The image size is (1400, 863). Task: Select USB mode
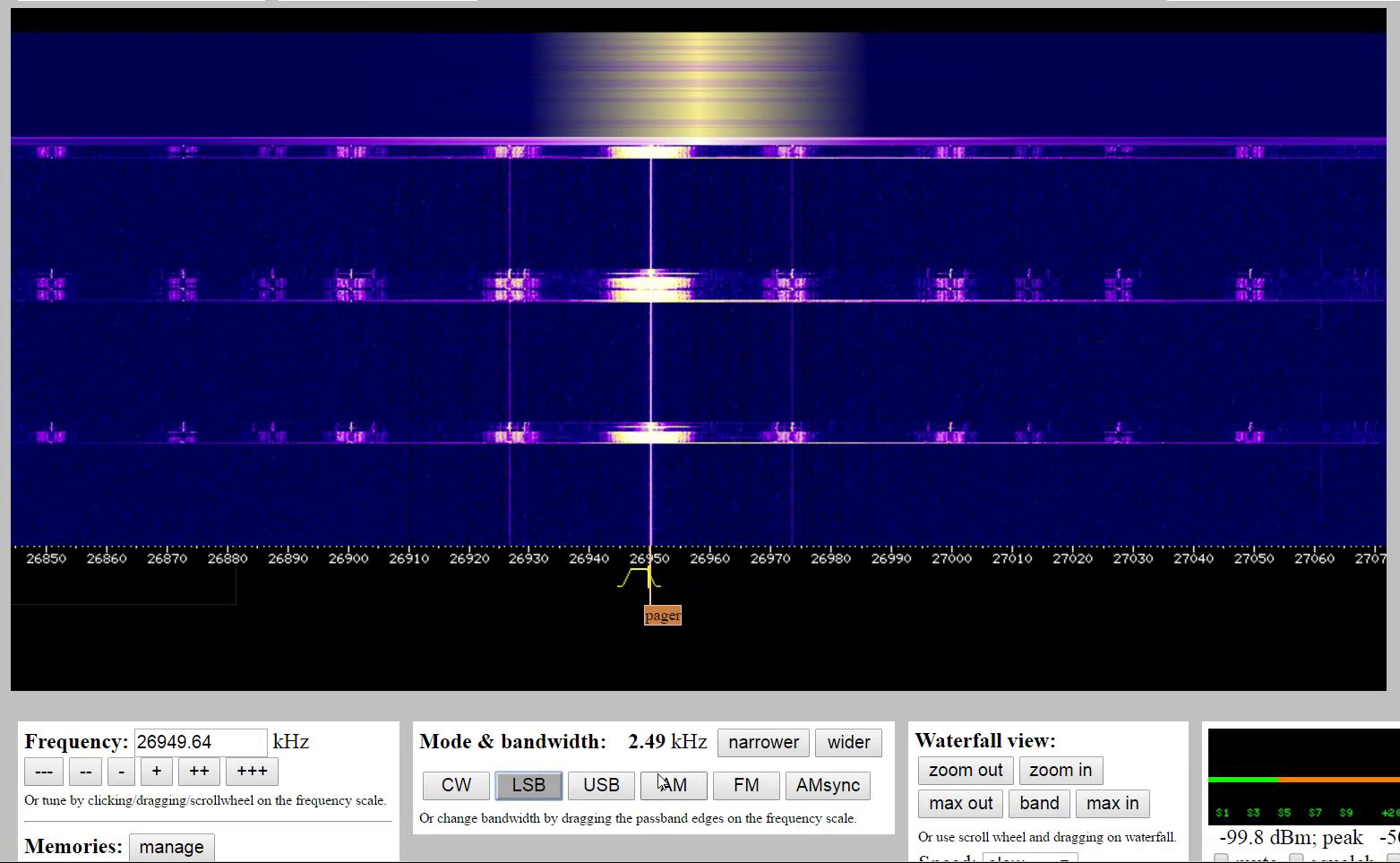tap(601, 785)
